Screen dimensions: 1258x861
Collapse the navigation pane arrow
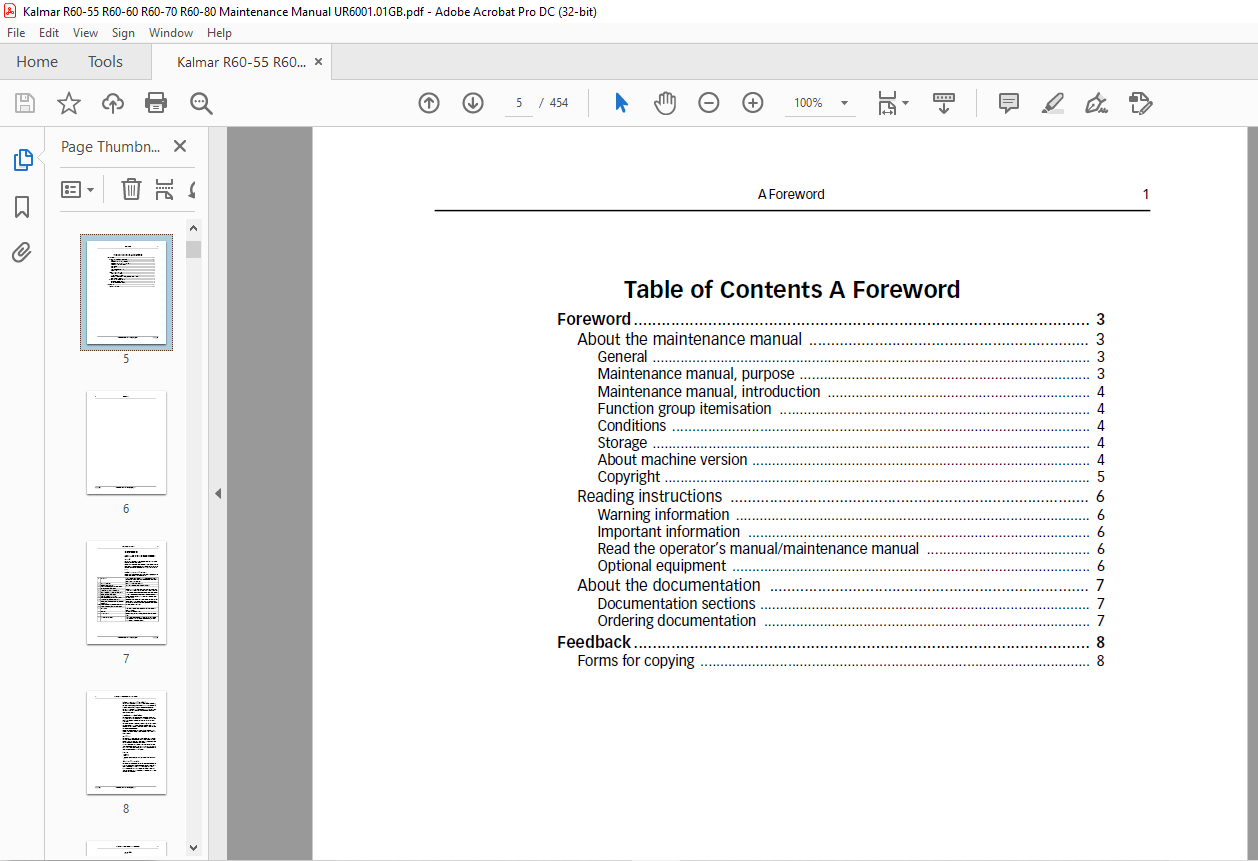coord(217,493)
